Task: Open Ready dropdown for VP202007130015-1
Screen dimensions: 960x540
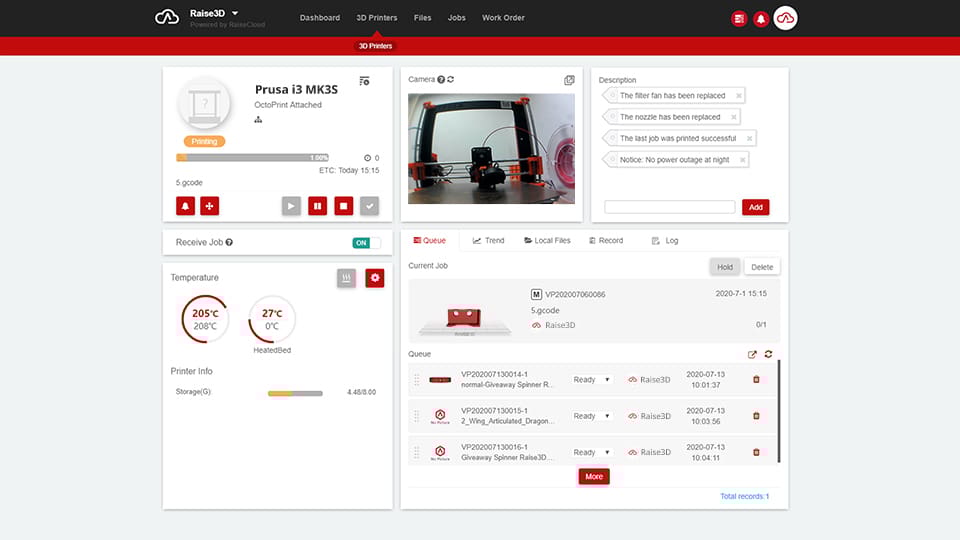Action: [x=591, y=416]
